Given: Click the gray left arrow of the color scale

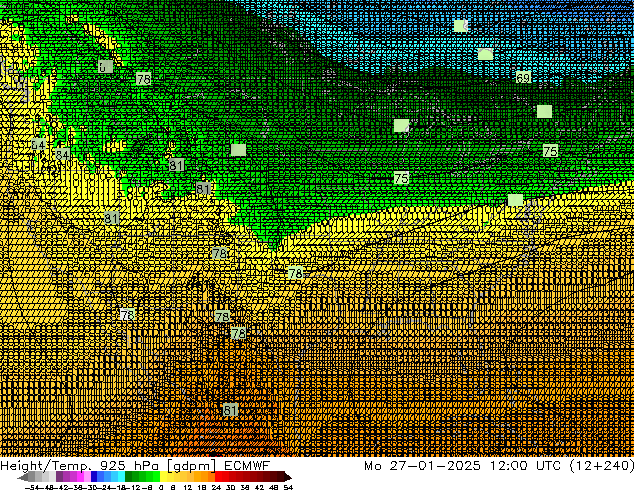Looking at the screenshot, I should [23, 477].
